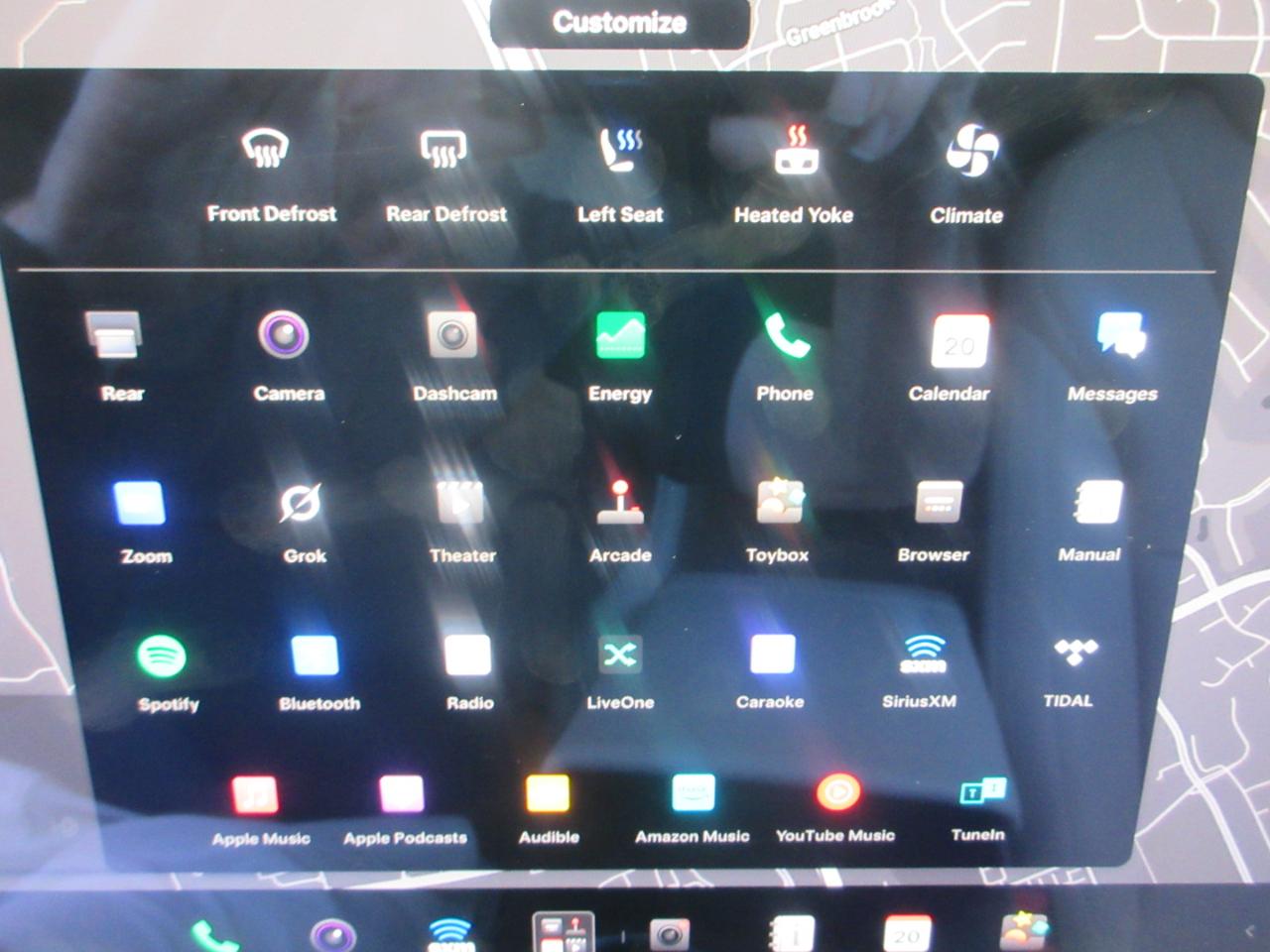Tap the Camera icon in the bottom dock
The image size is (1270, 952).
click(332, 934)
